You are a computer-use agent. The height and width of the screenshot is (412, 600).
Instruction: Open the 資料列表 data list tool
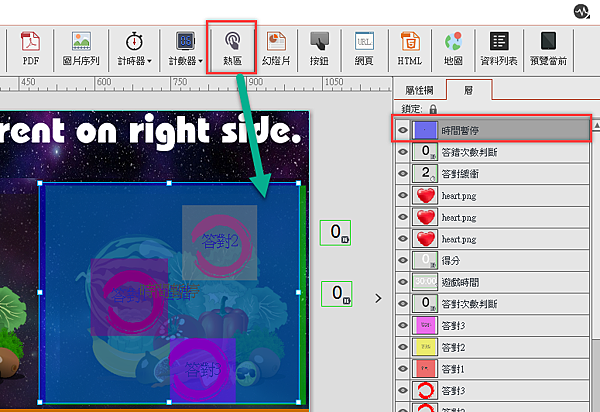click(x=499, y=49)
